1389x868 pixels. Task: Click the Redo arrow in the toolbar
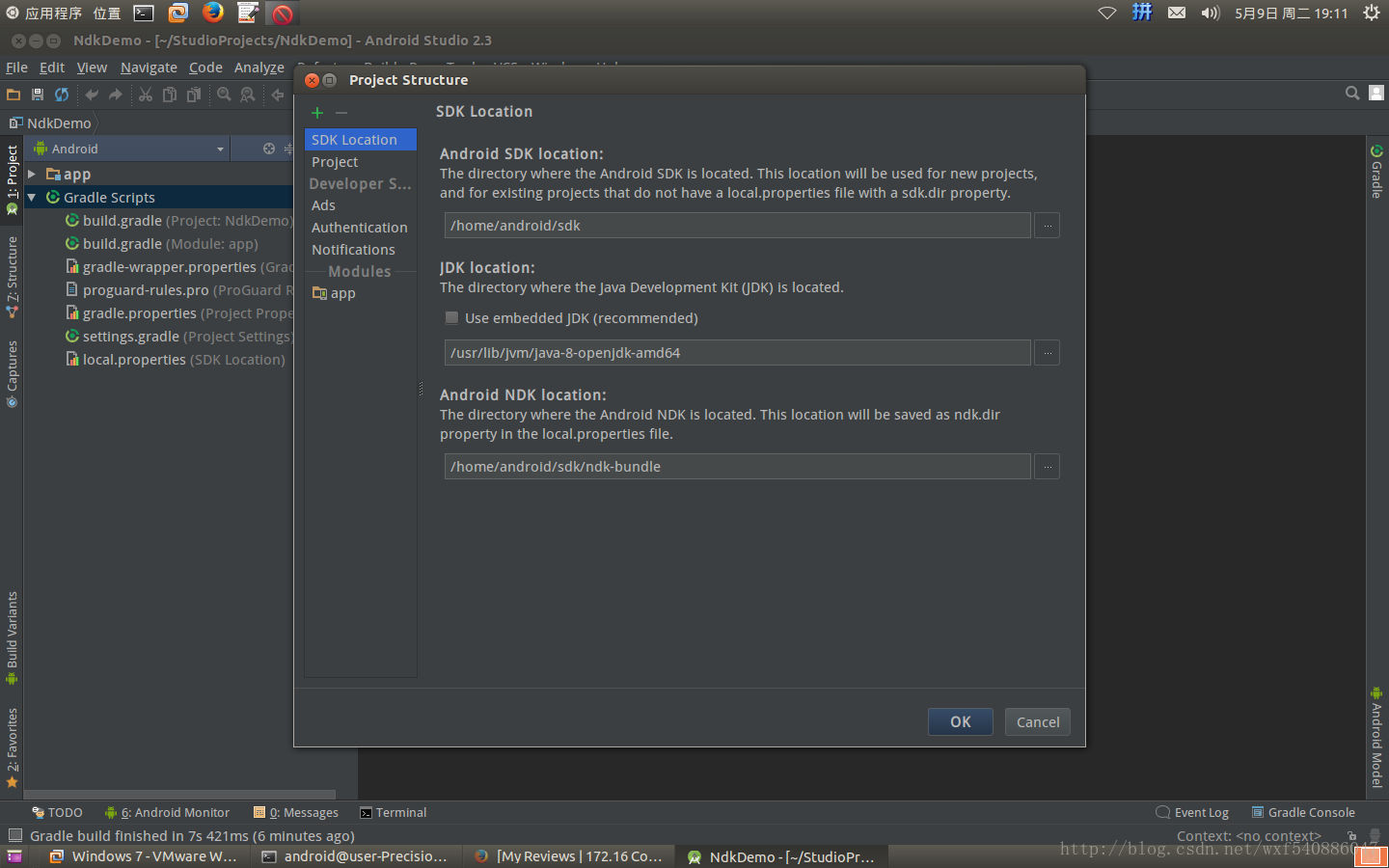pyautogui.click(x=116, y=95)
